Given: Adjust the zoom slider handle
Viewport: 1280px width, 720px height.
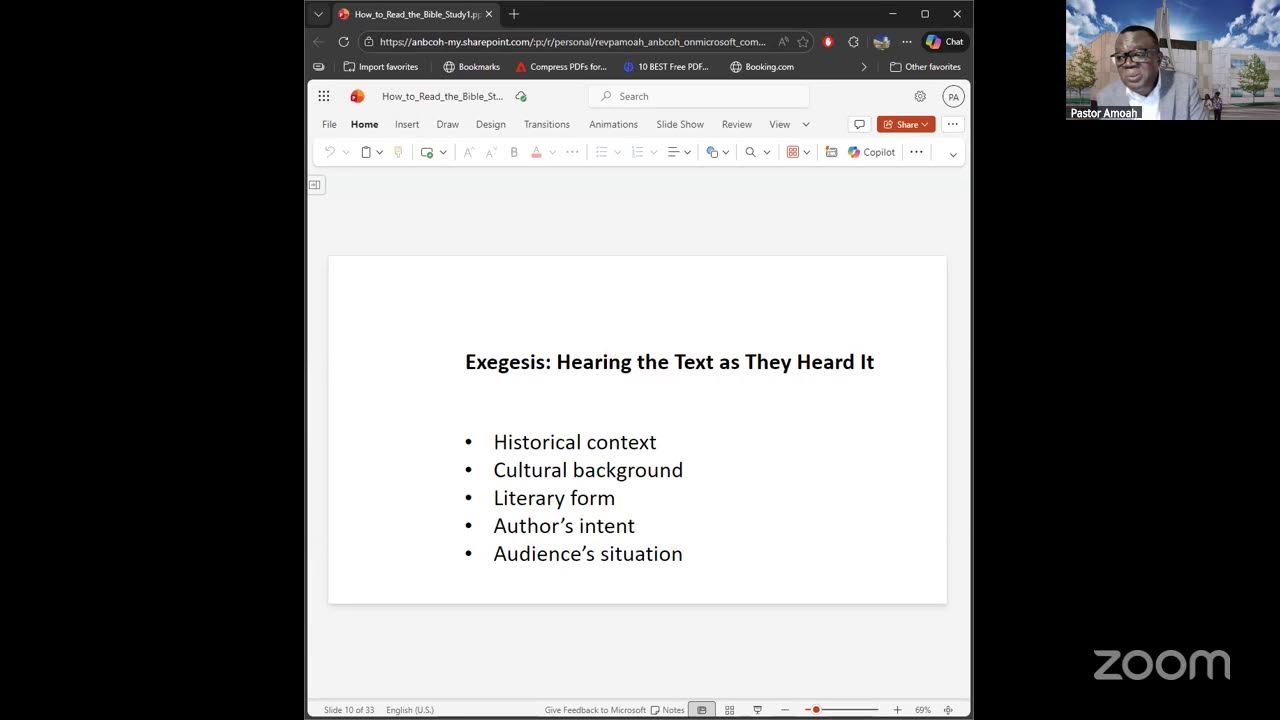Looking at the screenshot, I should (816, 710).
